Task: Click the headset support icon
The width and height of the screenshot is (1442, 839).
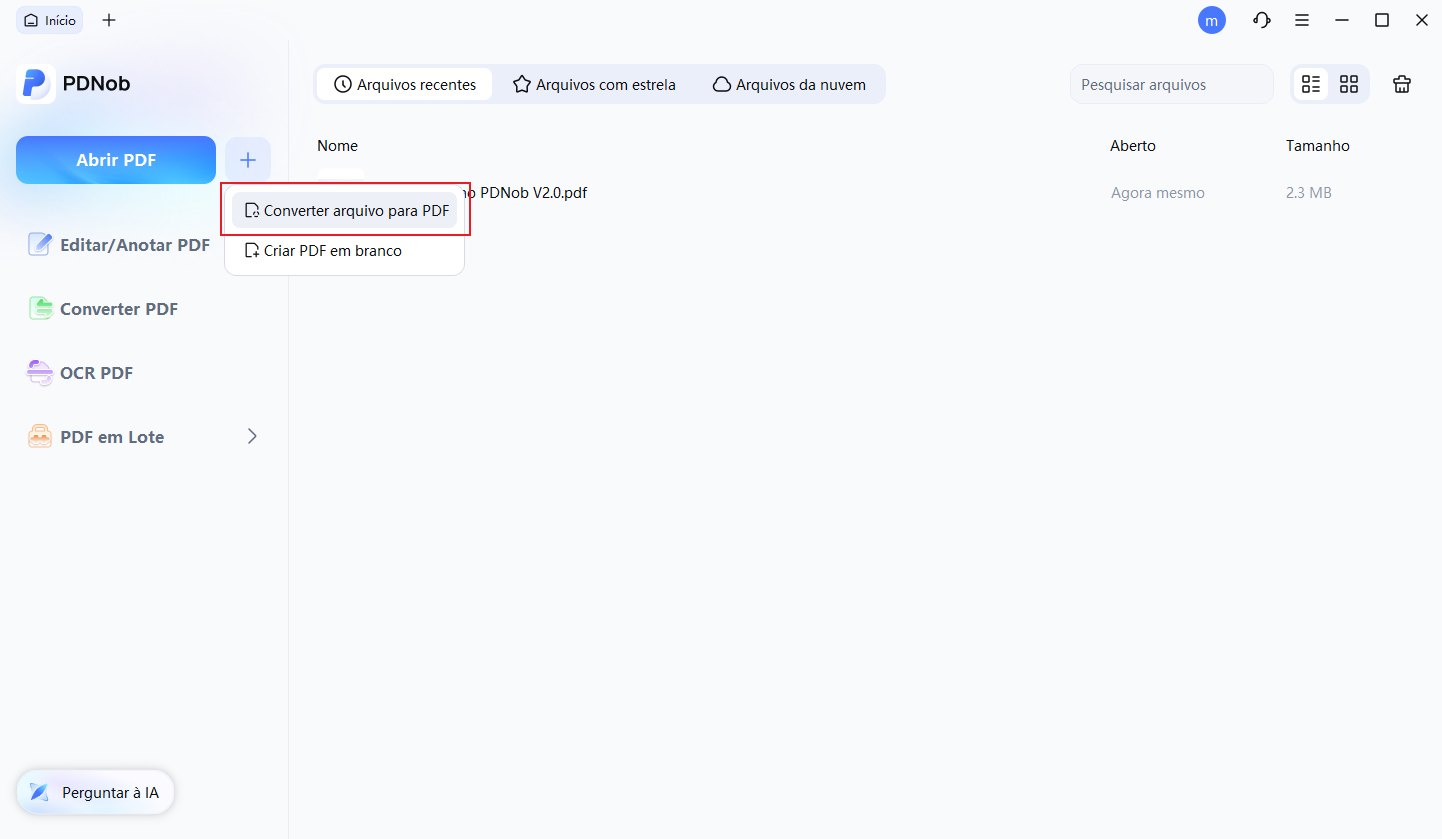Action: [x=1261, y=20]
